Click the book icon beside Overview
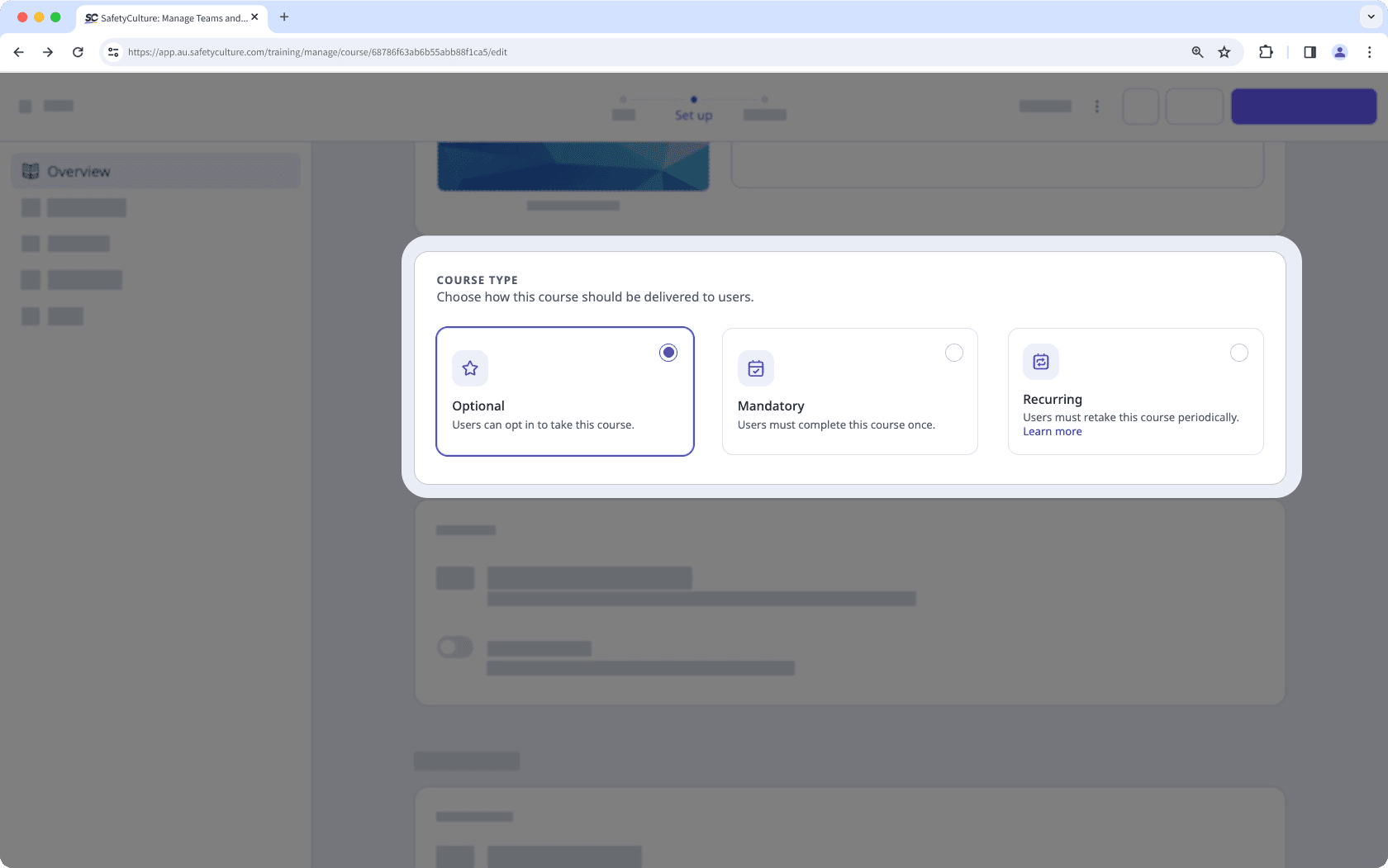 [31, 171]
